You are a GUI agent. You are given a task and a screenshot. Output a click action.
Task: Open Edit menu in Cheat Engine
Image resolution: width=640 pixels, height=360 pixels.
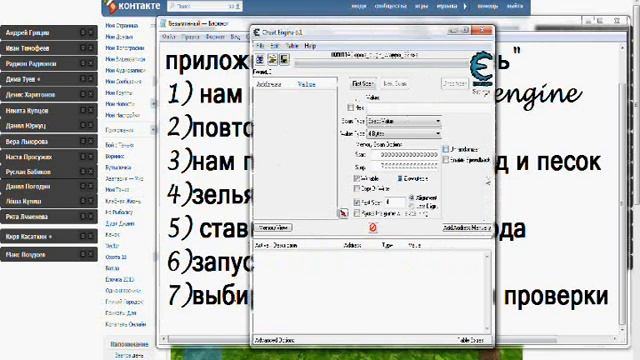pyautogui.click(x=275, y=46)
